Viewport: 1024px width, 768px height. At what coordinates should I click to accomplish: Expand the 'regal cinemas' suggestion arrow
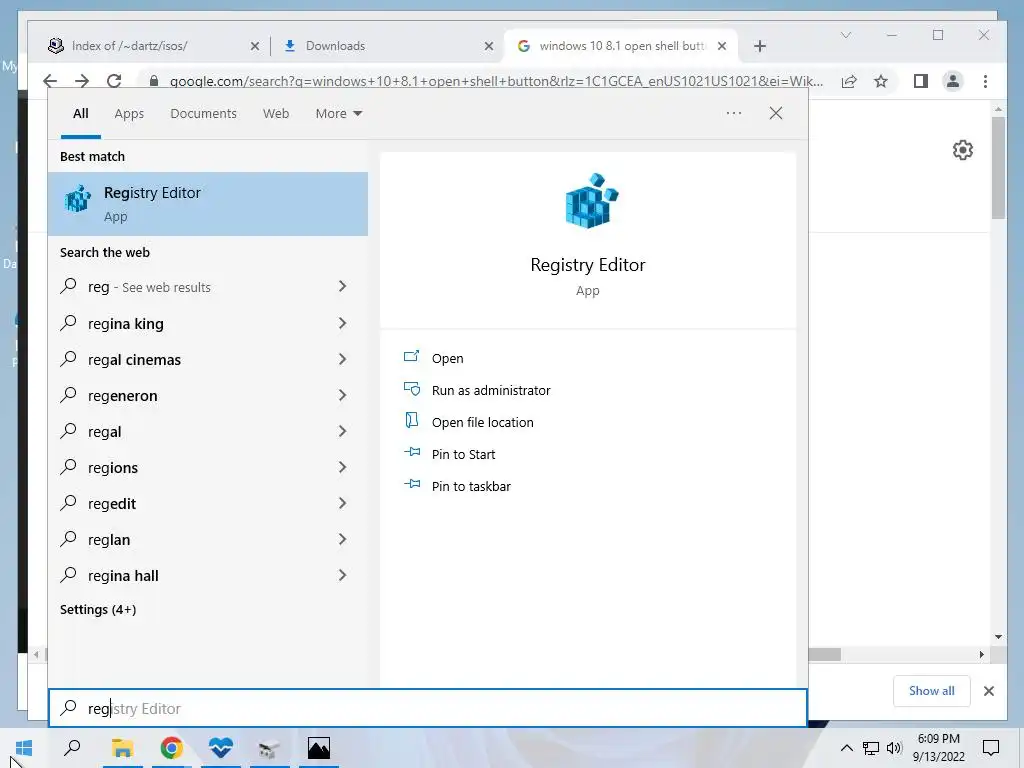click(x=342, y=359)
